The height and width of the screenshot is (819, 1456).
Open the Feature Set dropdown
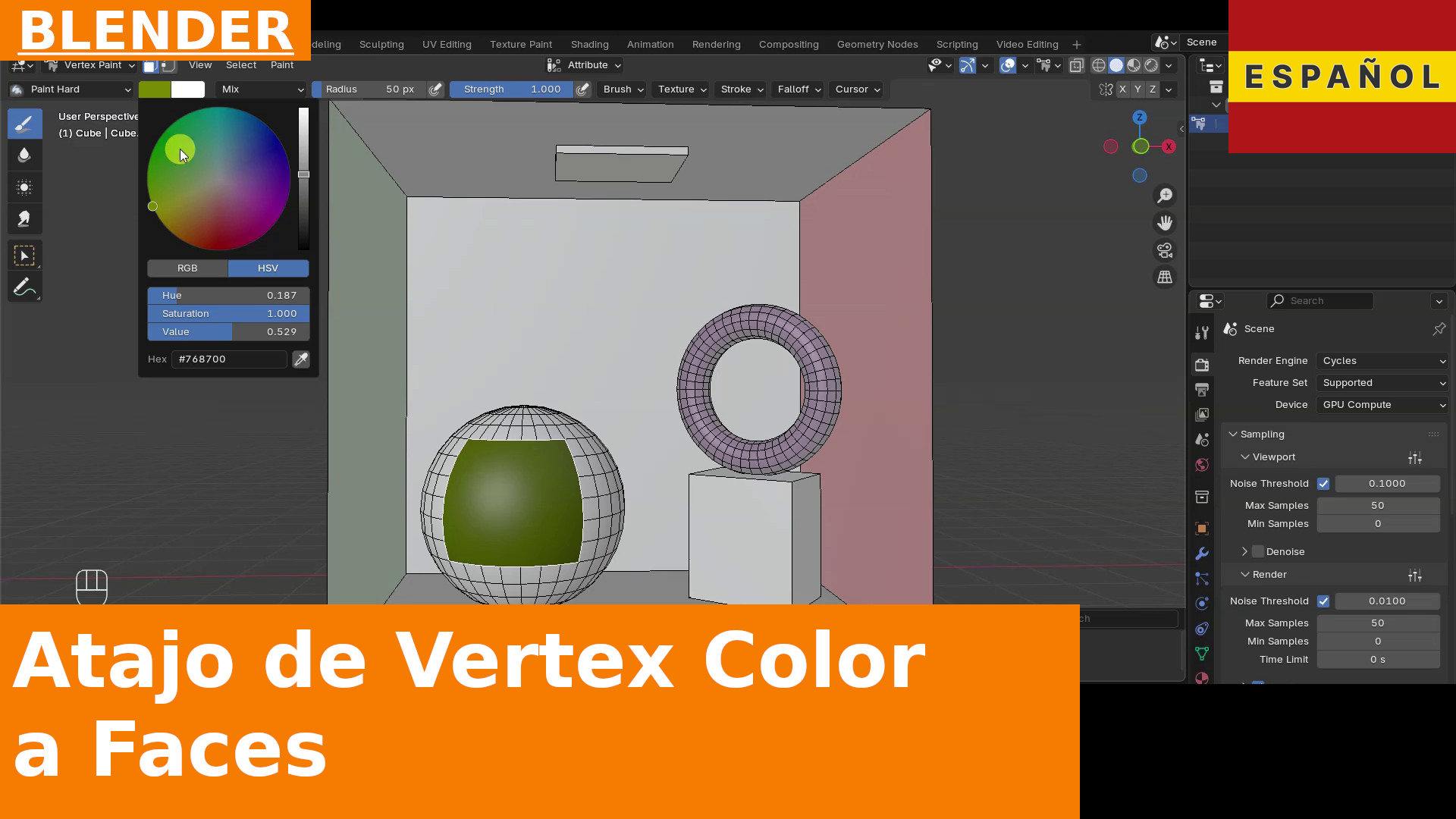coord(1383,383)
